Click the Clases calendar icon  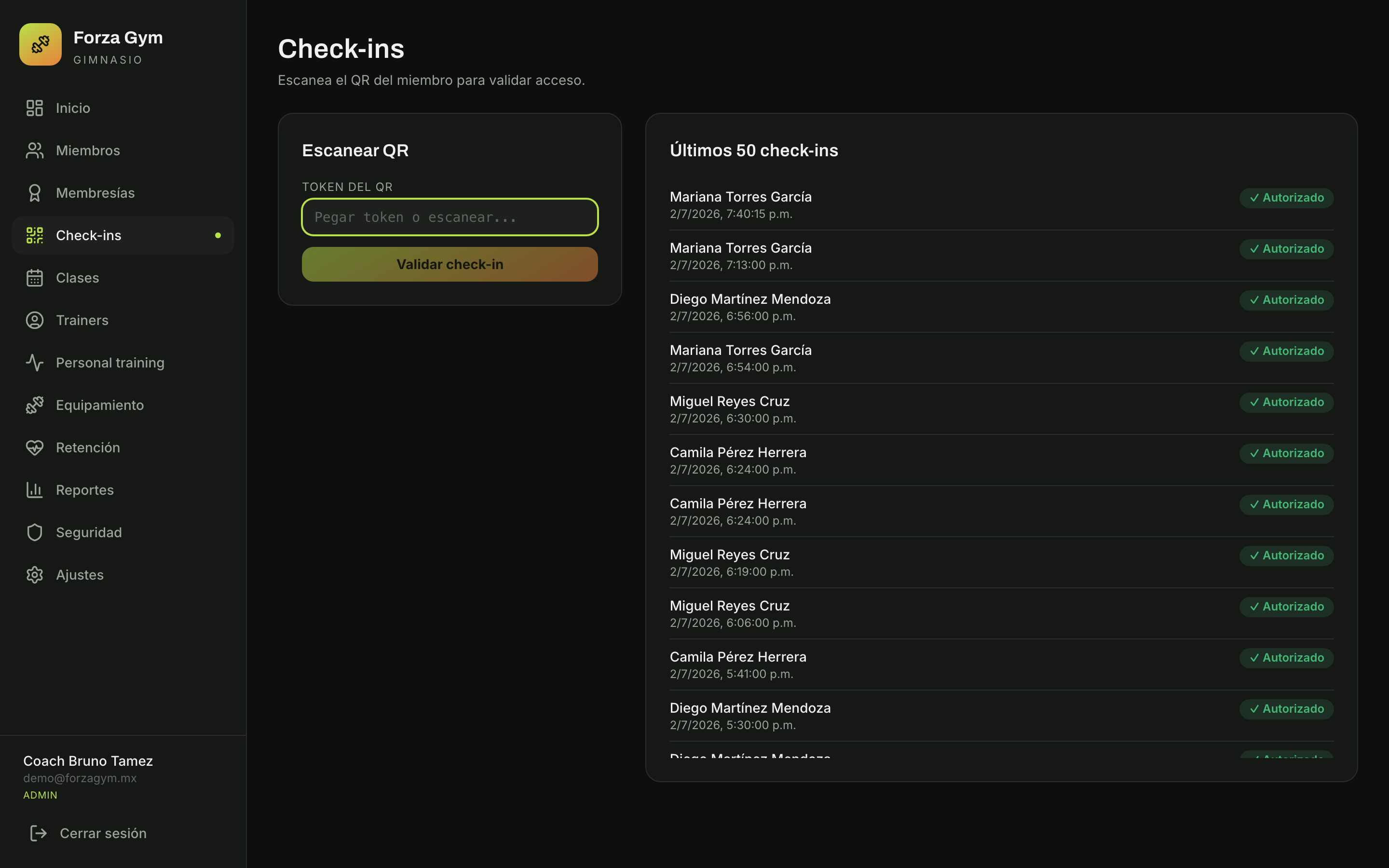pyautogui.click(x=34, y=278)
